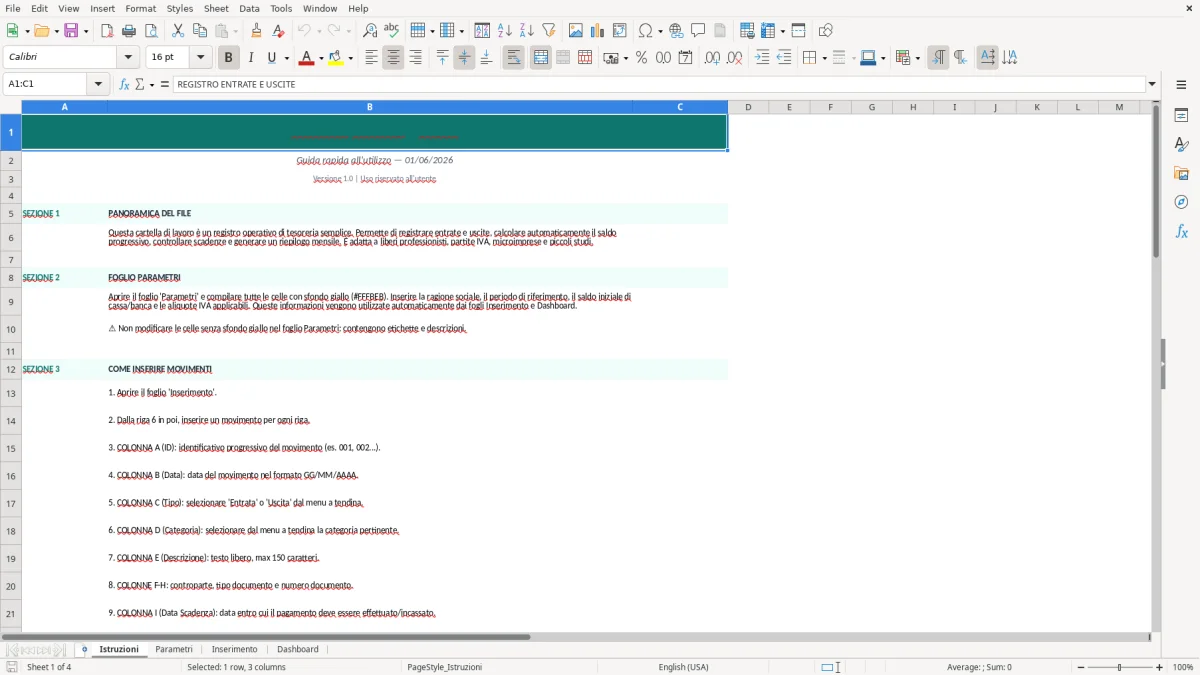Click the Background Color yellow swatch
The image size is (1200, 675).
click(x=336, y=58)
